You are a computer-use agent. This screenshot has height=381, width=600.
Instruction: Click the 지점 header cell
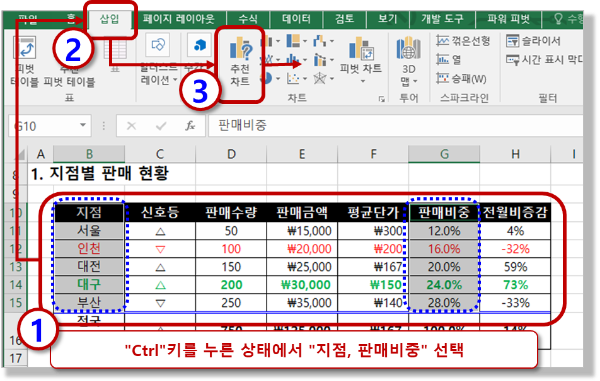click(x=89, y=212)
